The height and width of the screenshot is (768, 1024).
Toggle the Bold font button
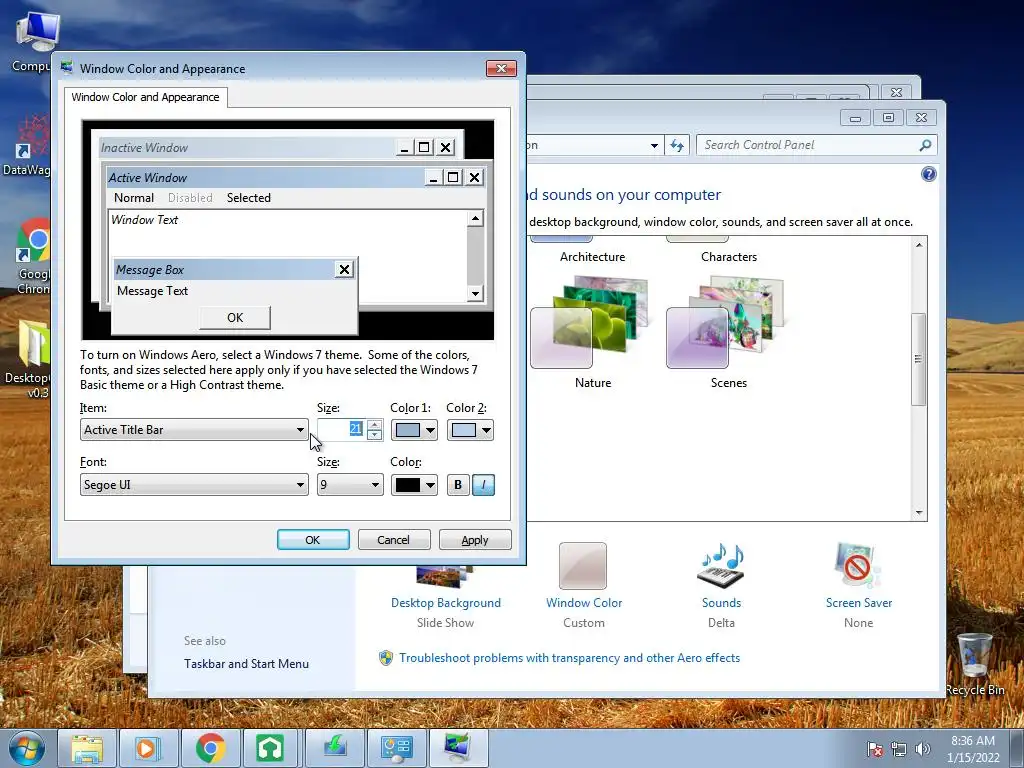tap(458, 485)
